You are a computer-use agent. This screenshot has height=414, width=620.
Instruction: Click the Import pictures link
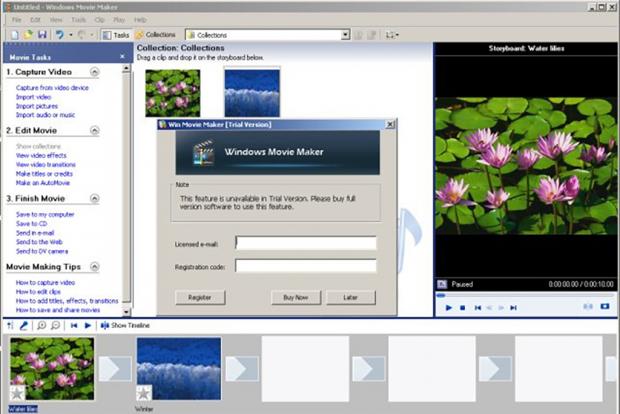37,106
